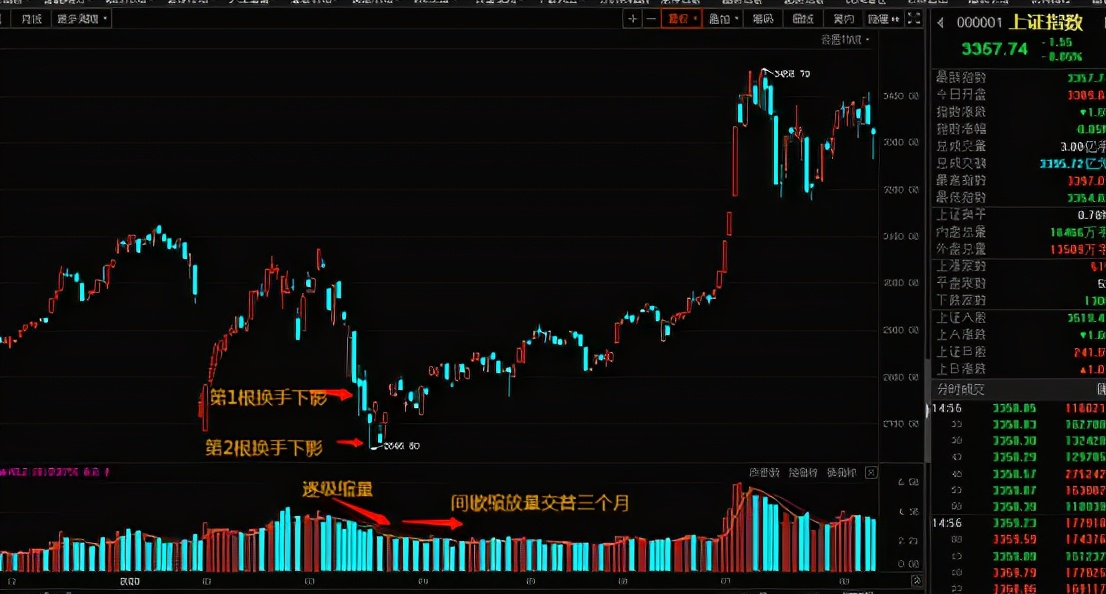Switch to the 月线 tab at top left
Screen dimensions: 1106x594
tap(34, 18)
